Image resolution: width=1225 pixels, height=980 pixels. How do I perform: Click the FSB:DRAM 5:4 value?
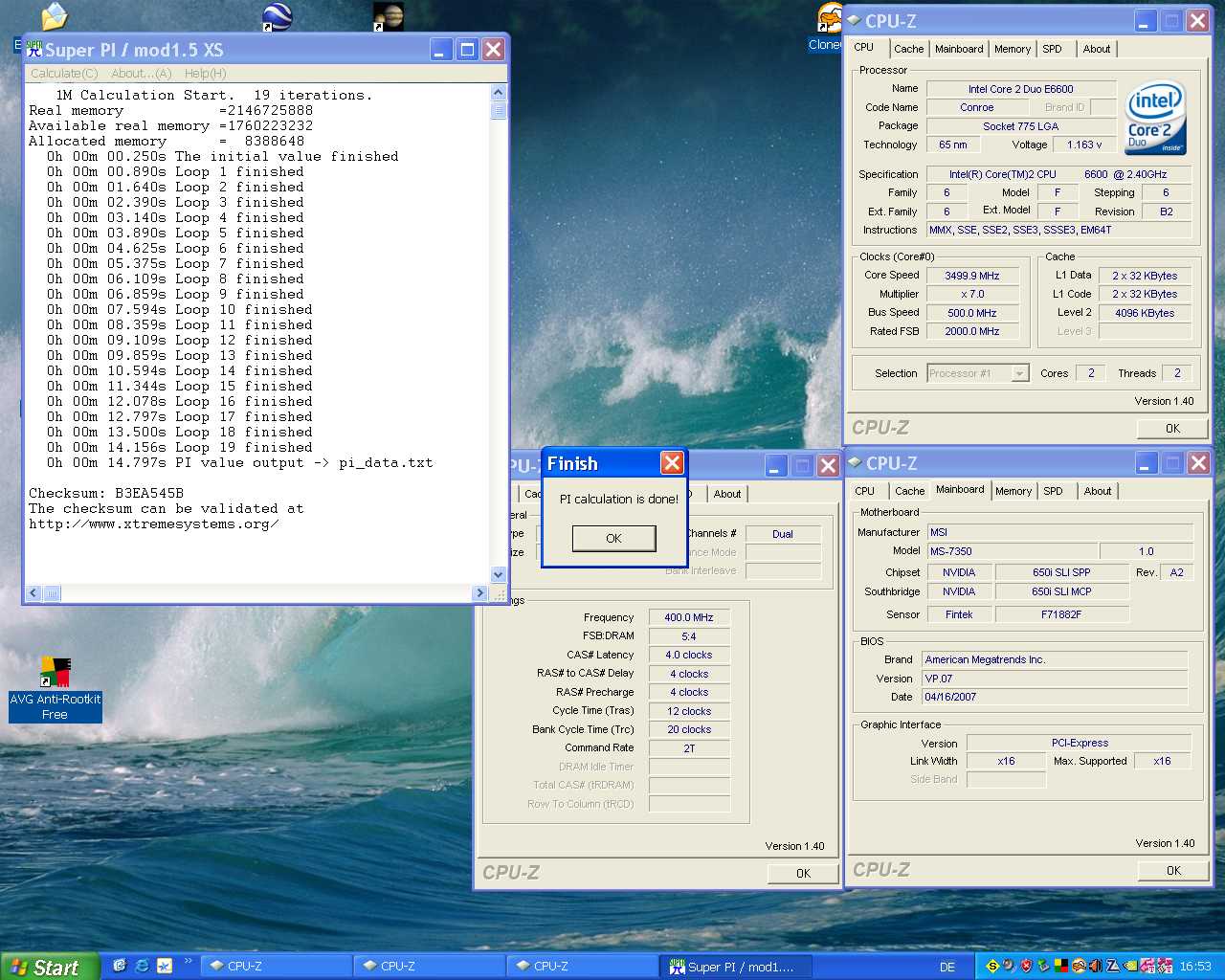[689, 636]
